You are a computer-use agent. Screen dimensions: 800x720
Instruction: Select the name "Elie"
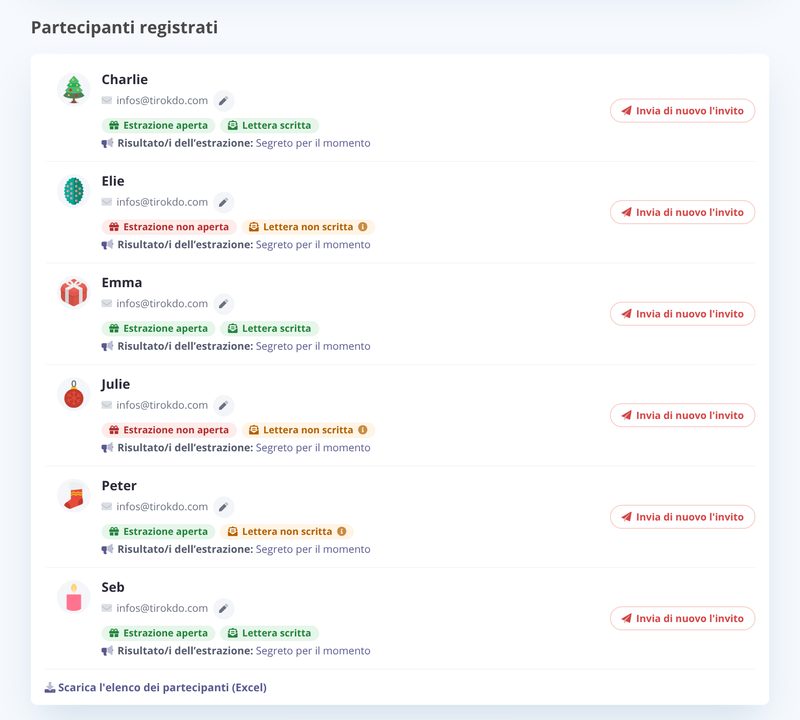pyautogui.click(x=113, y=181)
